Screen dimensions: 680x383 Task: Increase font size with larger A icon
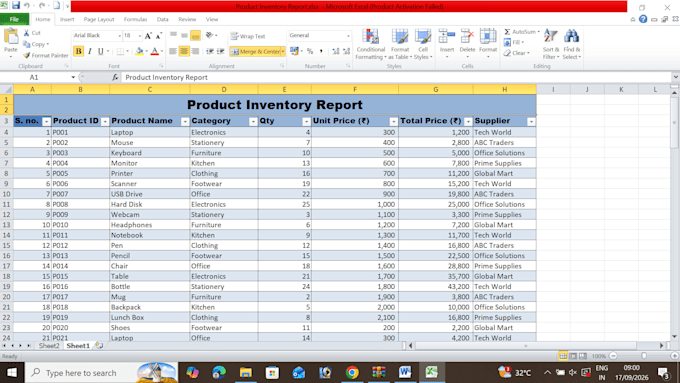click(x=148, y=36)
